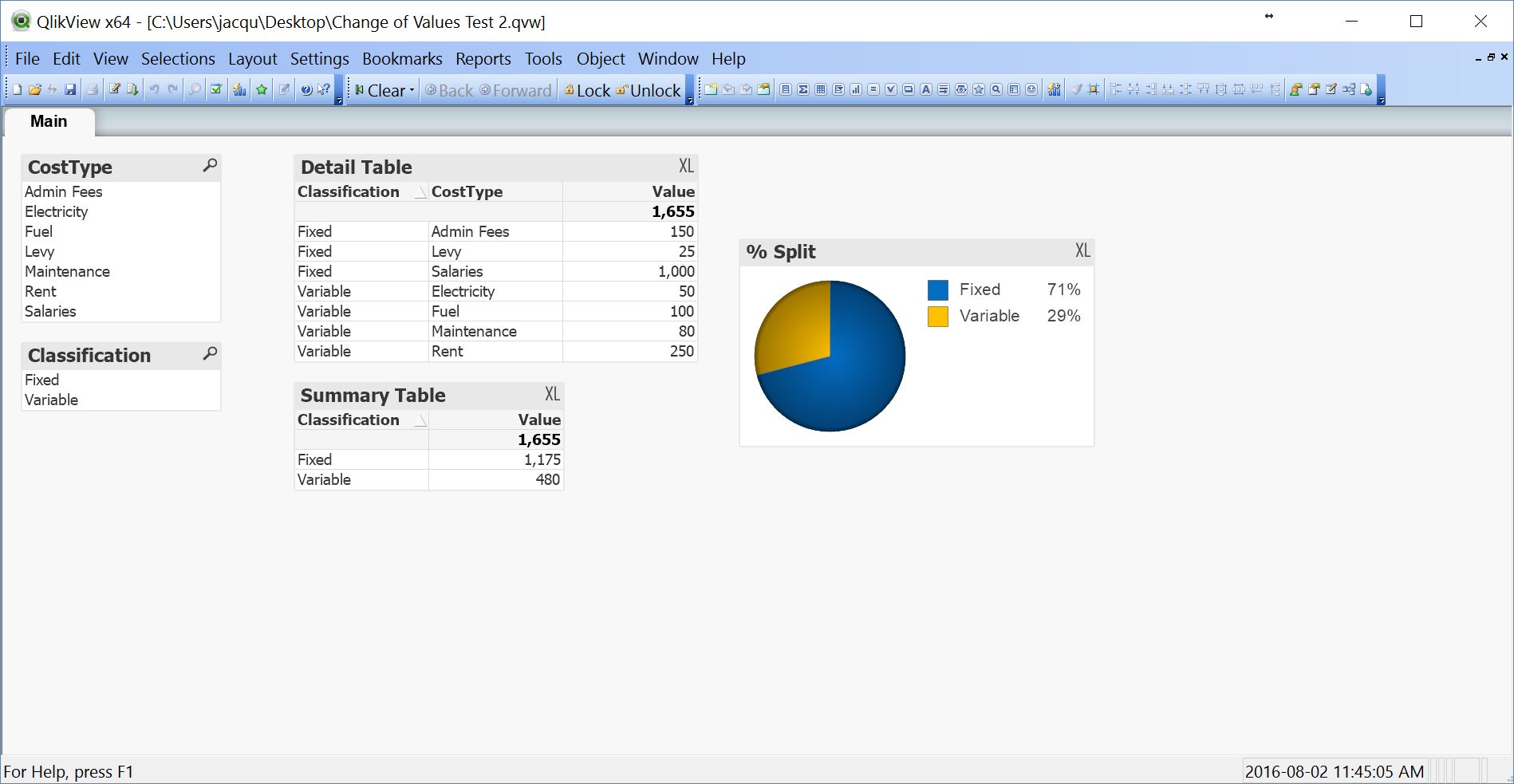Open the Time Chart Wizard icon

click(x=1055, y=90)
